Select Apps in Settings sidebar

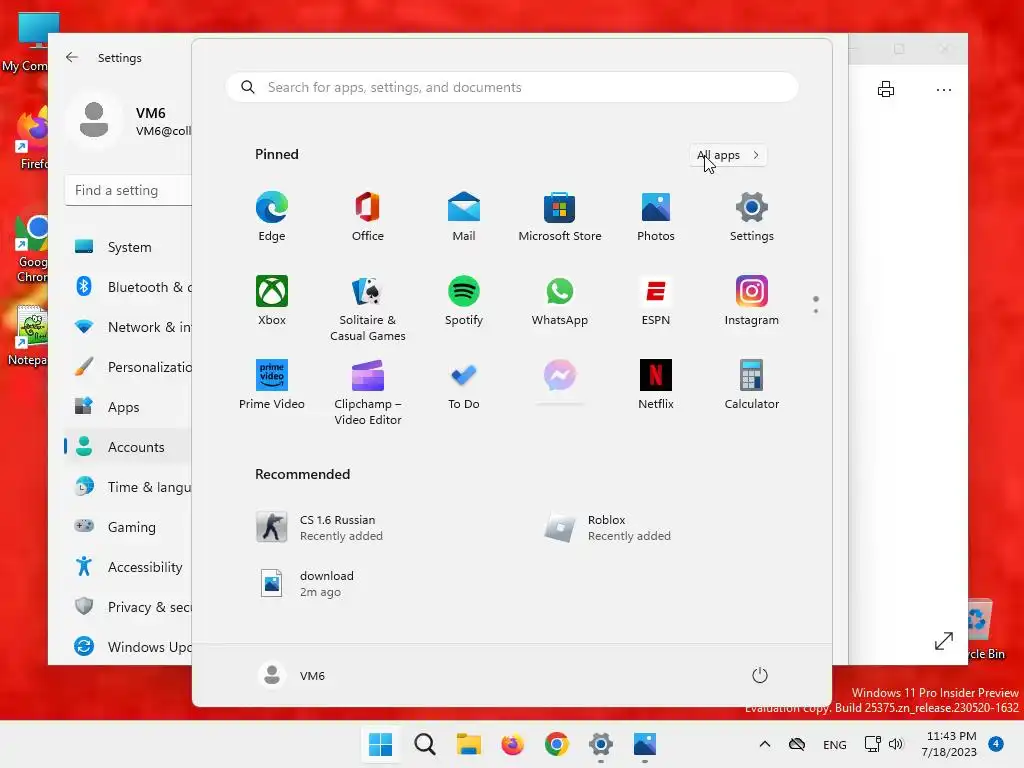tap(129, 407)
